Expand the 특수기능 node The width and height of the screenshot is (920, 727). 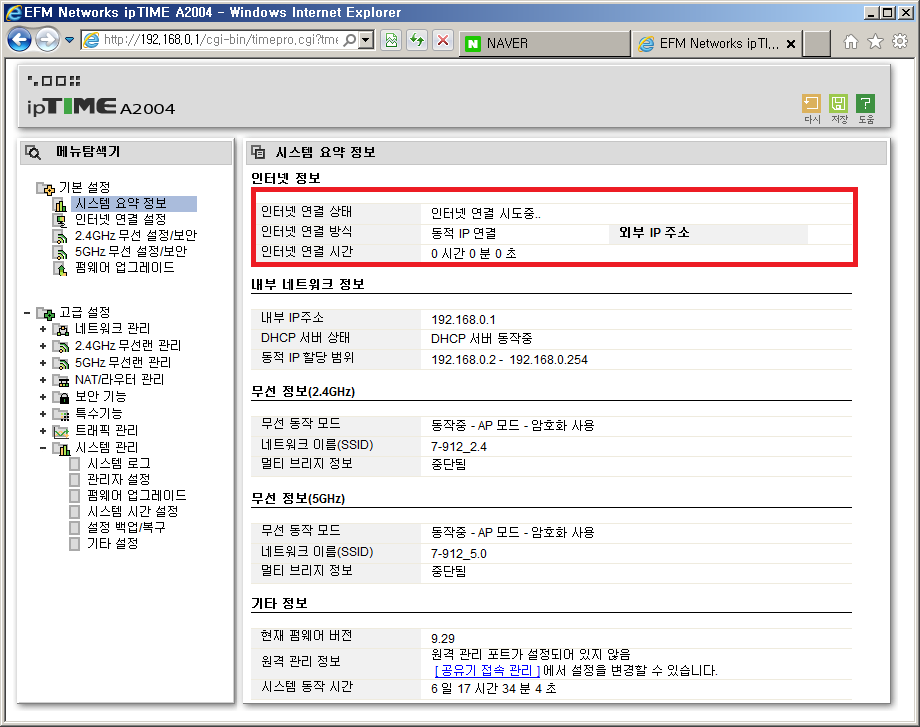(x=43, y=414)
